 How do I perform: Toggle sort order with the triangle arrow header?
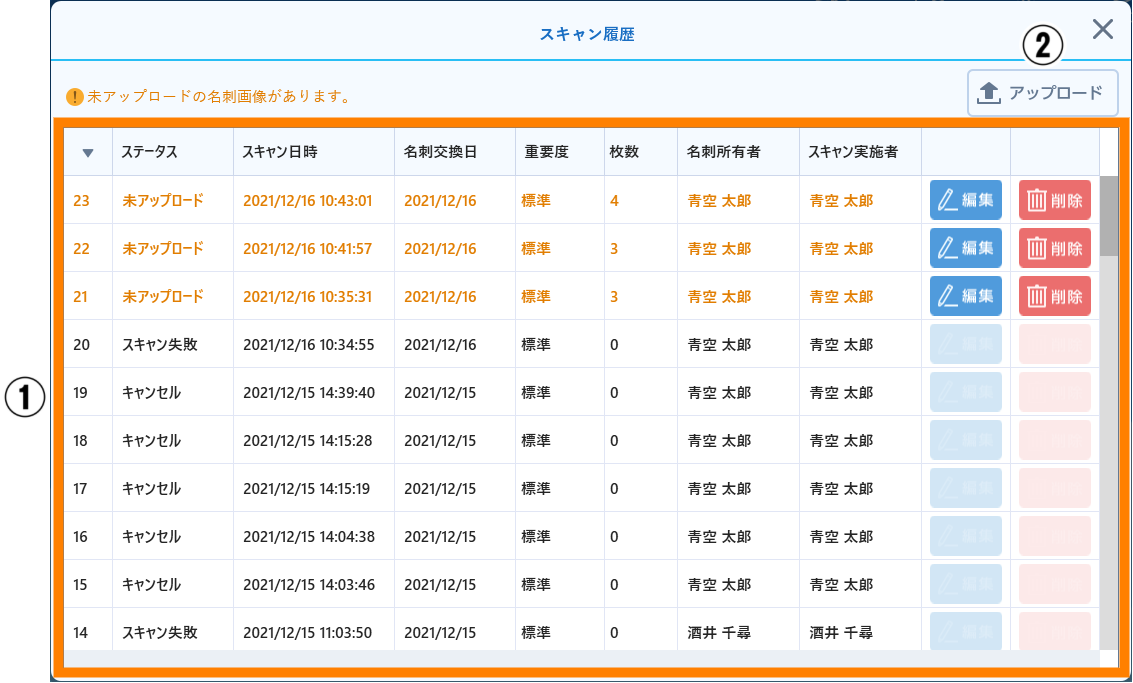point(88,153)
